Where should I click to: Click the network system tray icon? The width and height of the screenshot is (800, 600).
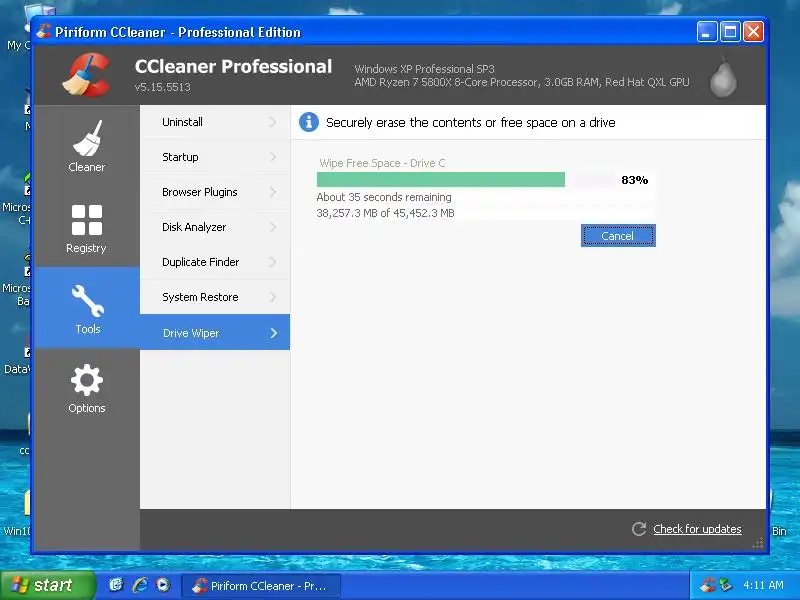coord(725,585)
